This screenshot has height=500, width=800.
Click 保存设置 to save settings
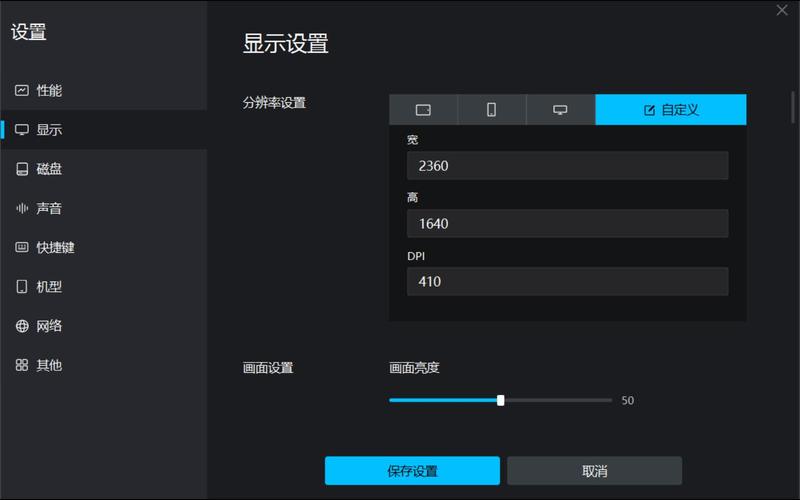412,471
